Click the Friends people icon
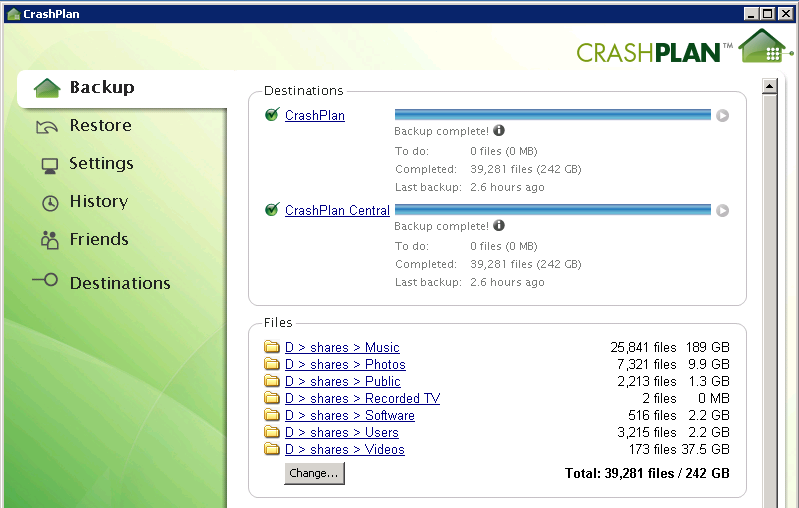 [49, 240]
